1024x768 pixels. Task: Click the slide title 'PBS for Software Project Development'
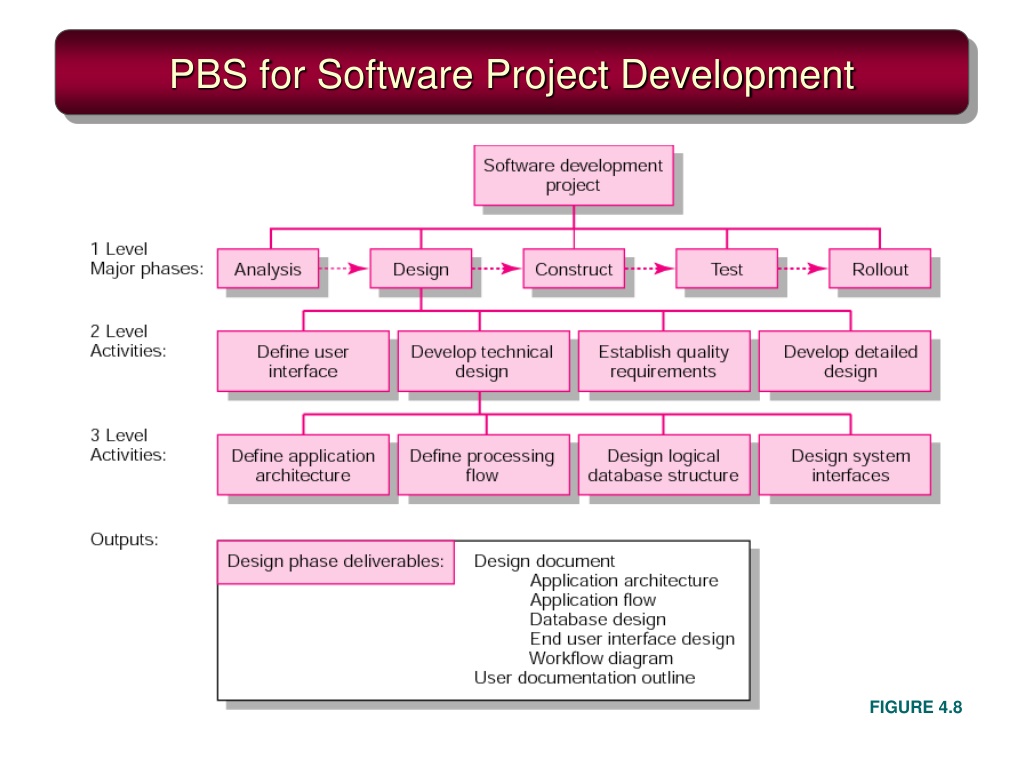click(x=512, y=74)
